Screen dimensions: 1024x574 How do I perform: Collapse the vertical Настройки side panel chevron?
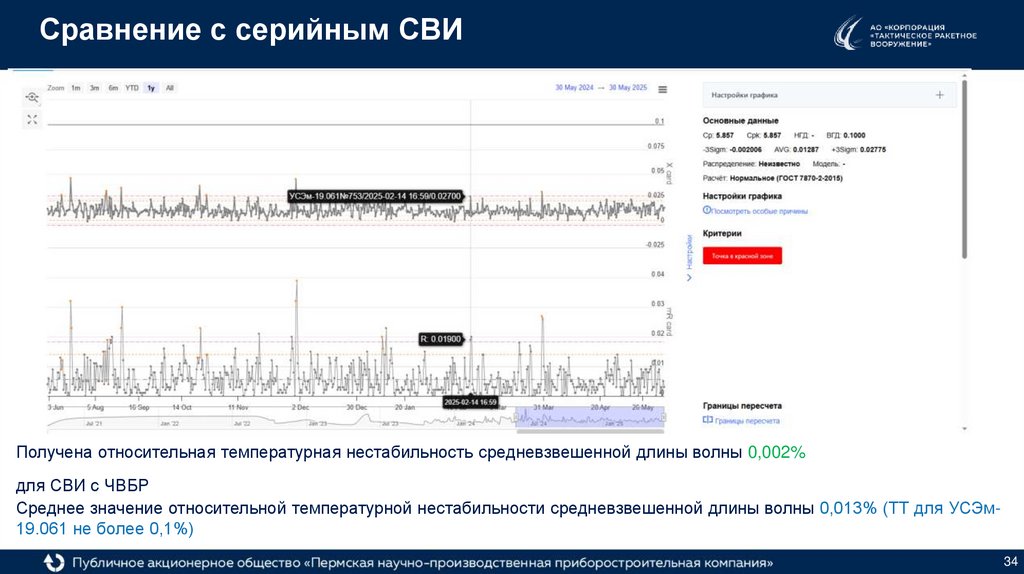tap(688, 278)
